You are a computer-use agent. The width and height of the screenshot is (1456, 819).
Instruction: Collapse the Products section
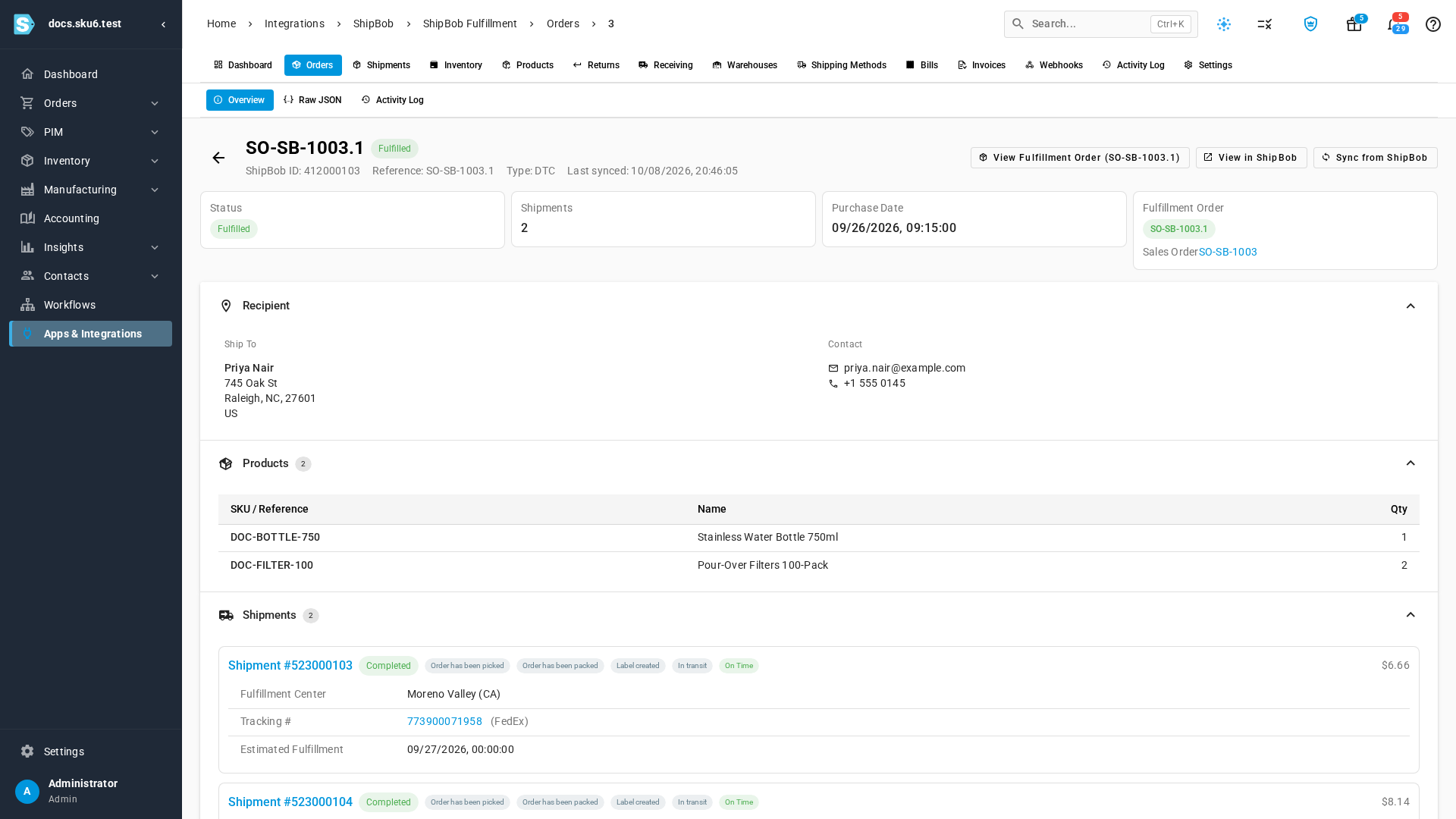coord(1410,463)
